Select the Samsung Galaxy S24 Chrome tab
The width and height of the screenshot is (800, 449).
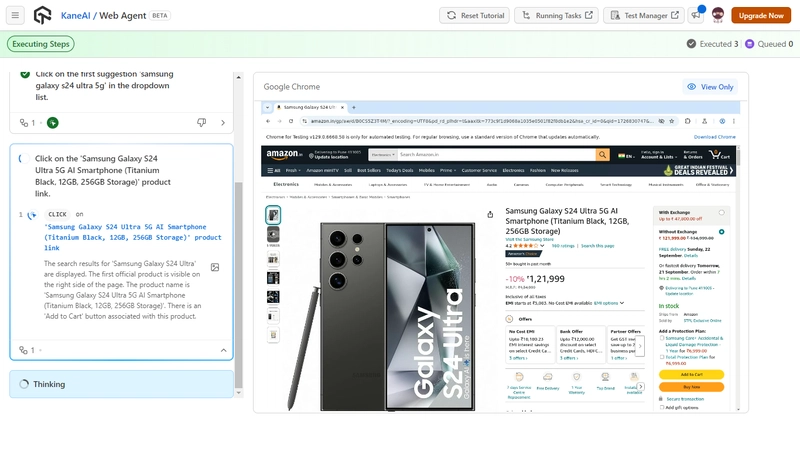click(311, 107)
